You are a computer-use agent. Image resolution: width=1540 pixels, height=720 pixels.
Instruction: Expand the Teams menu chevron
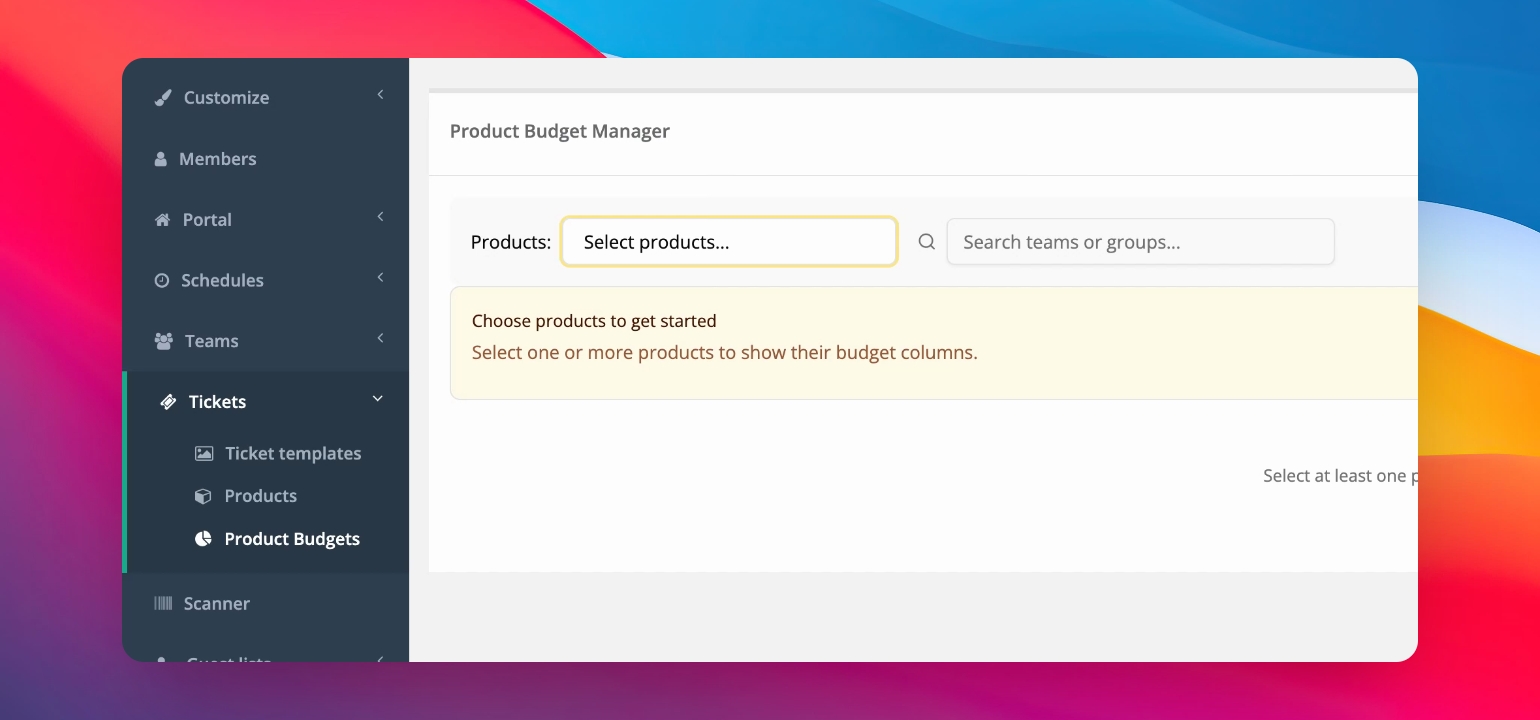click(380, 339)
